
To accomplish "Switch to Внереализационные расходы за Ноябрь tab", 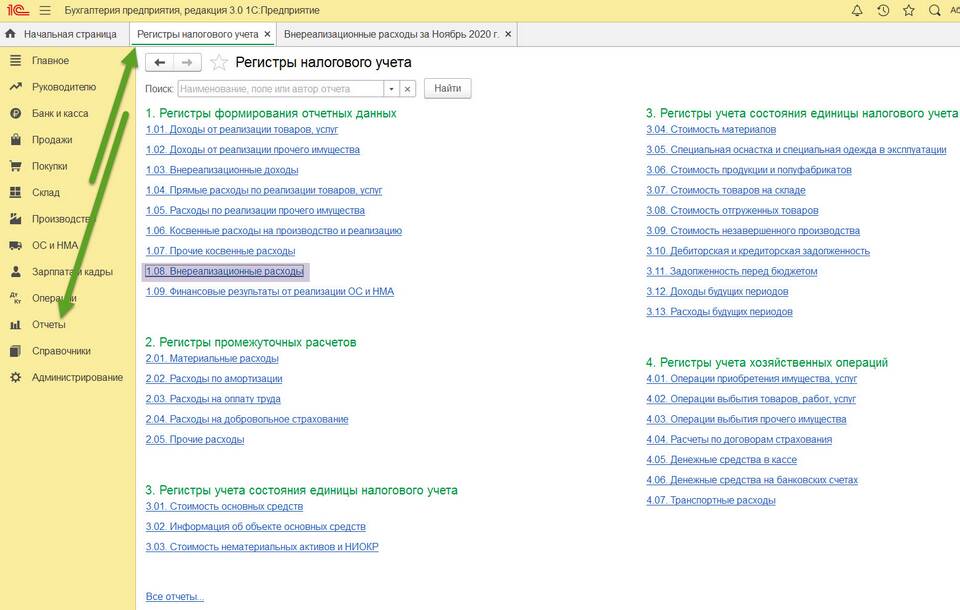I will (391, 34).
